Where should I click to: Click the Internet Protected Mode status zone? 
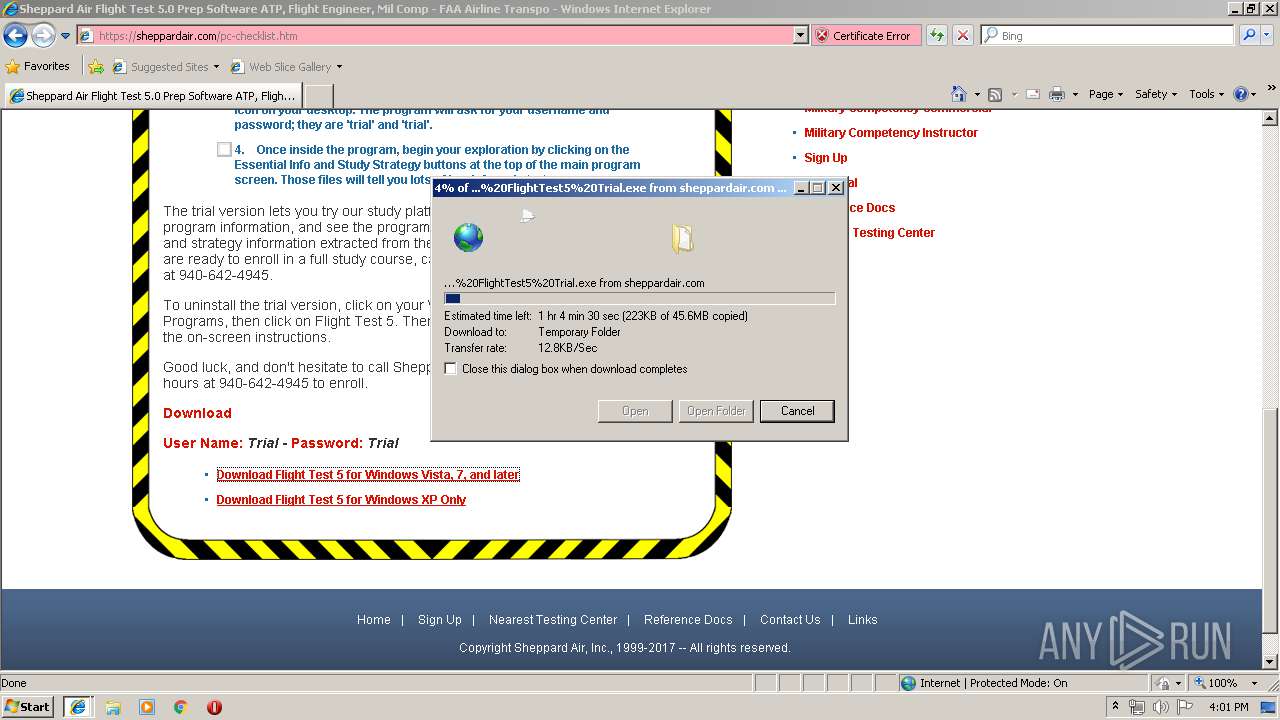[x=1022, y=683]
